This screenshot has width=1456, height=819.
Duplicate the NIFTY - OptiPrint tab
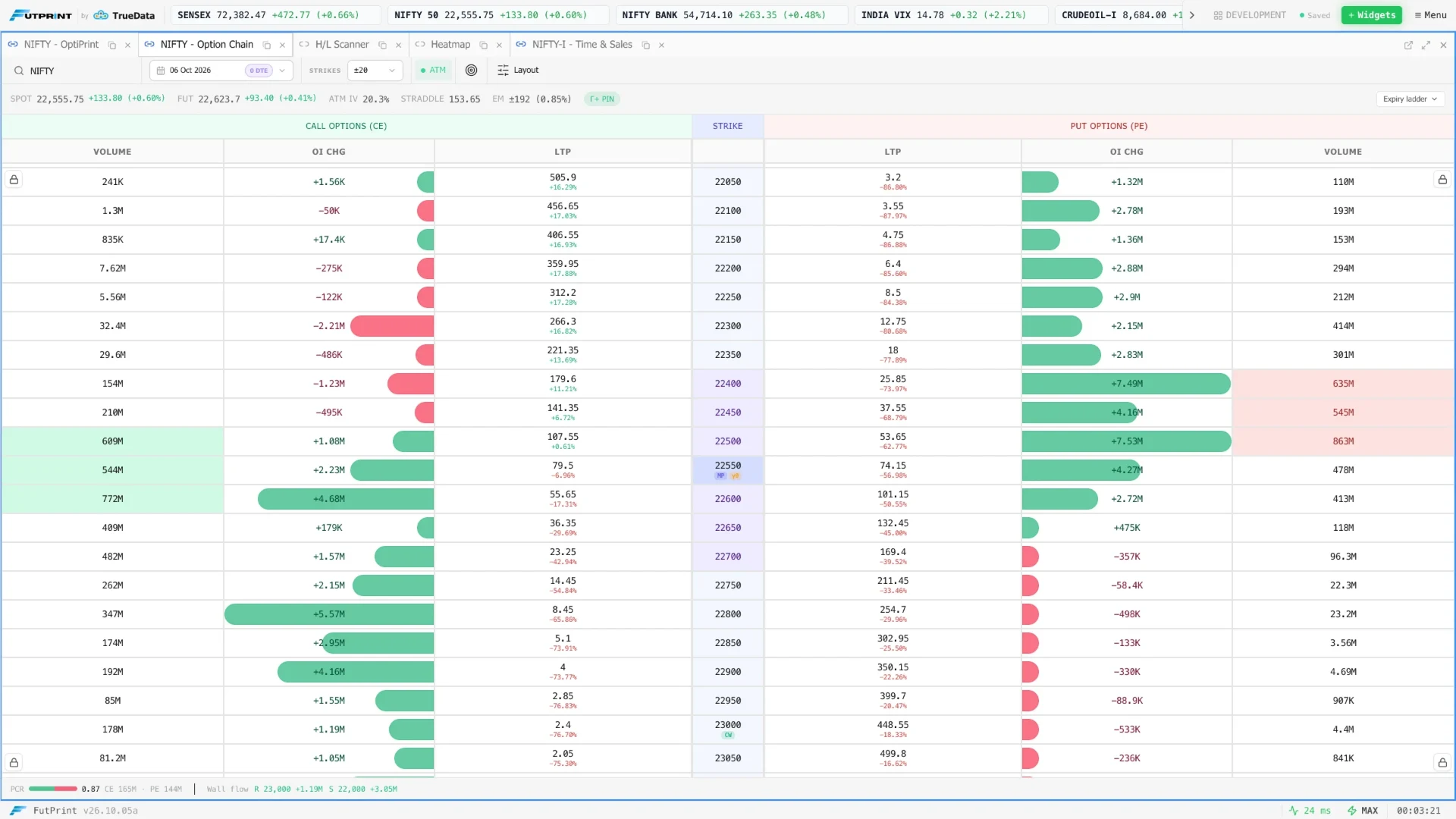[x=112, y=45]
